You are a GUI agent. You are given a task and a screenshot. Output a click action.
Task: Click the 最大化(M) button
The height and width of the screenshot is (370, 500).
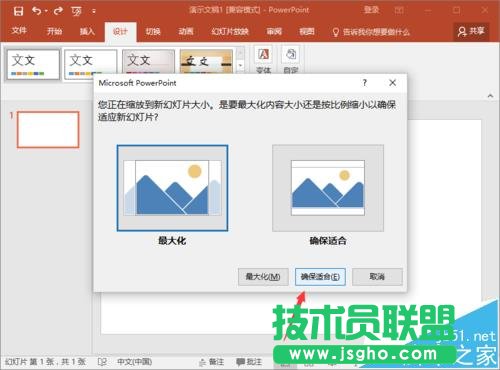click(263, 277)
